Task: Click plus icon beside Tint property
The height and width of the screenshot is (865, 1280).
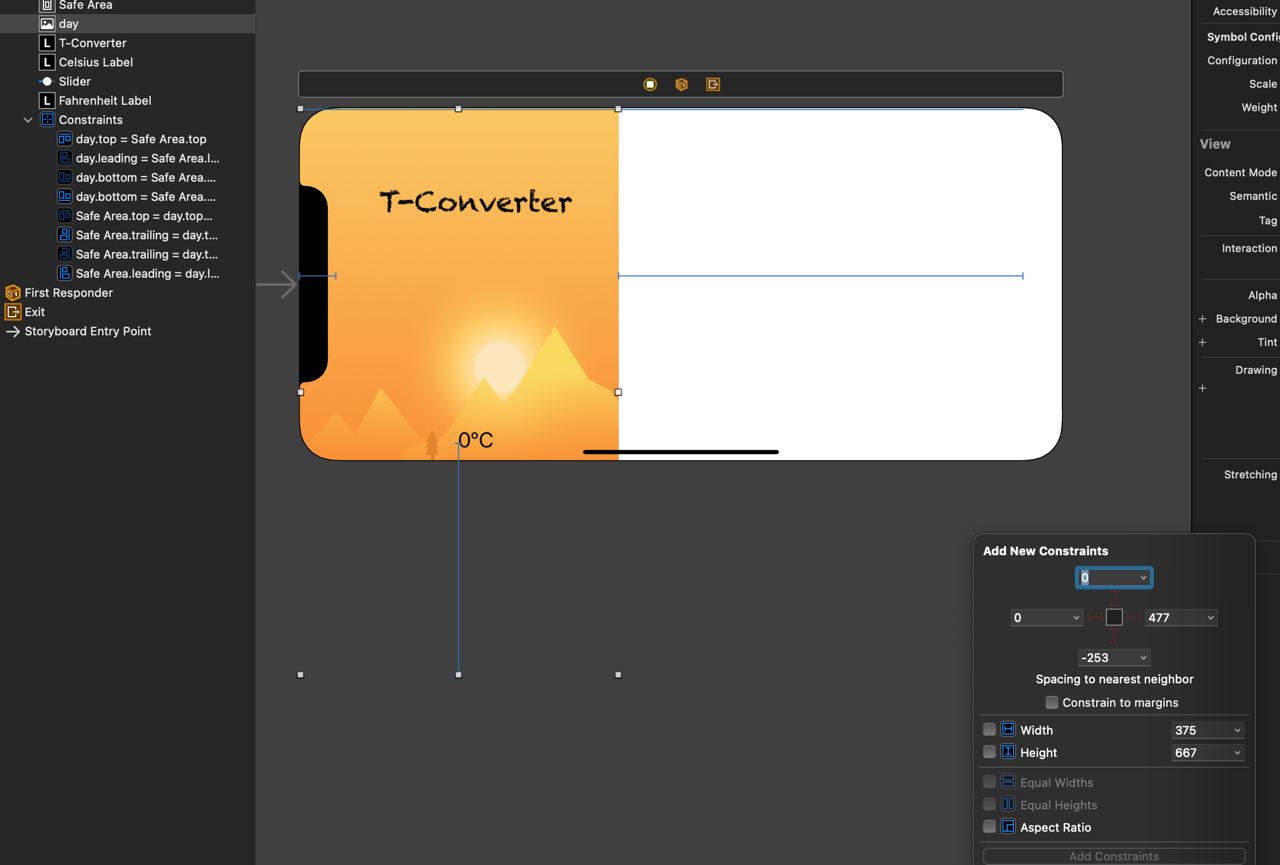Action: [1202, 342]
